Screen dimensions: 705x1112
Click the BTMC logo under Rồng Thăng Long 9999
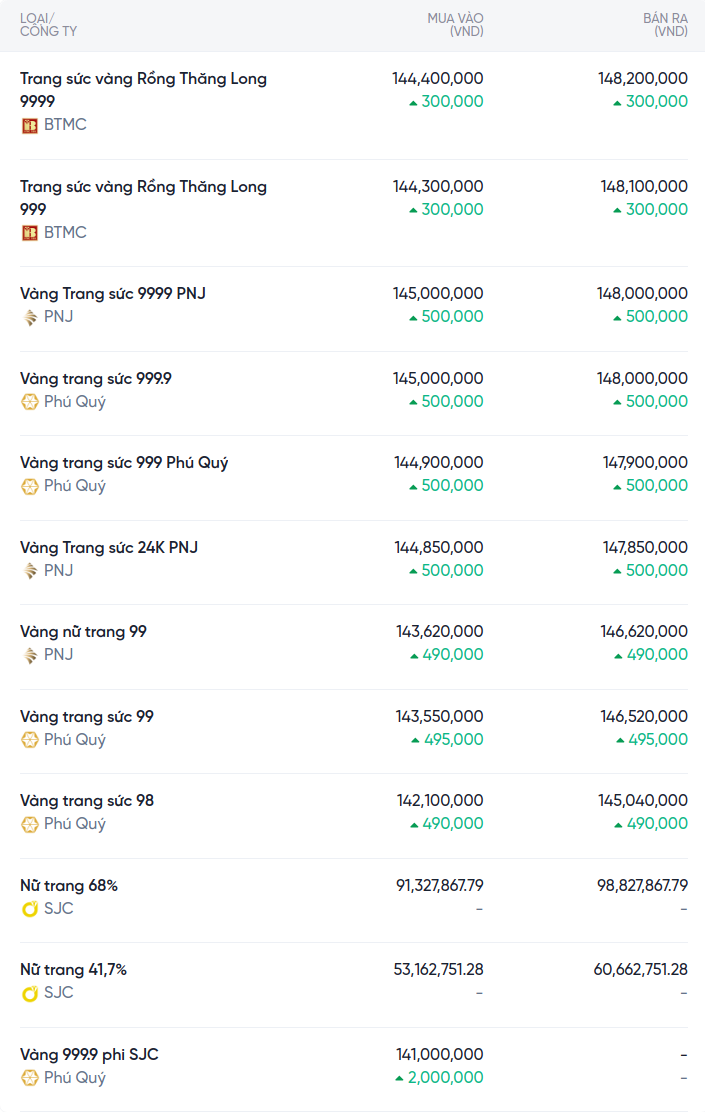(x=30, y=125)
